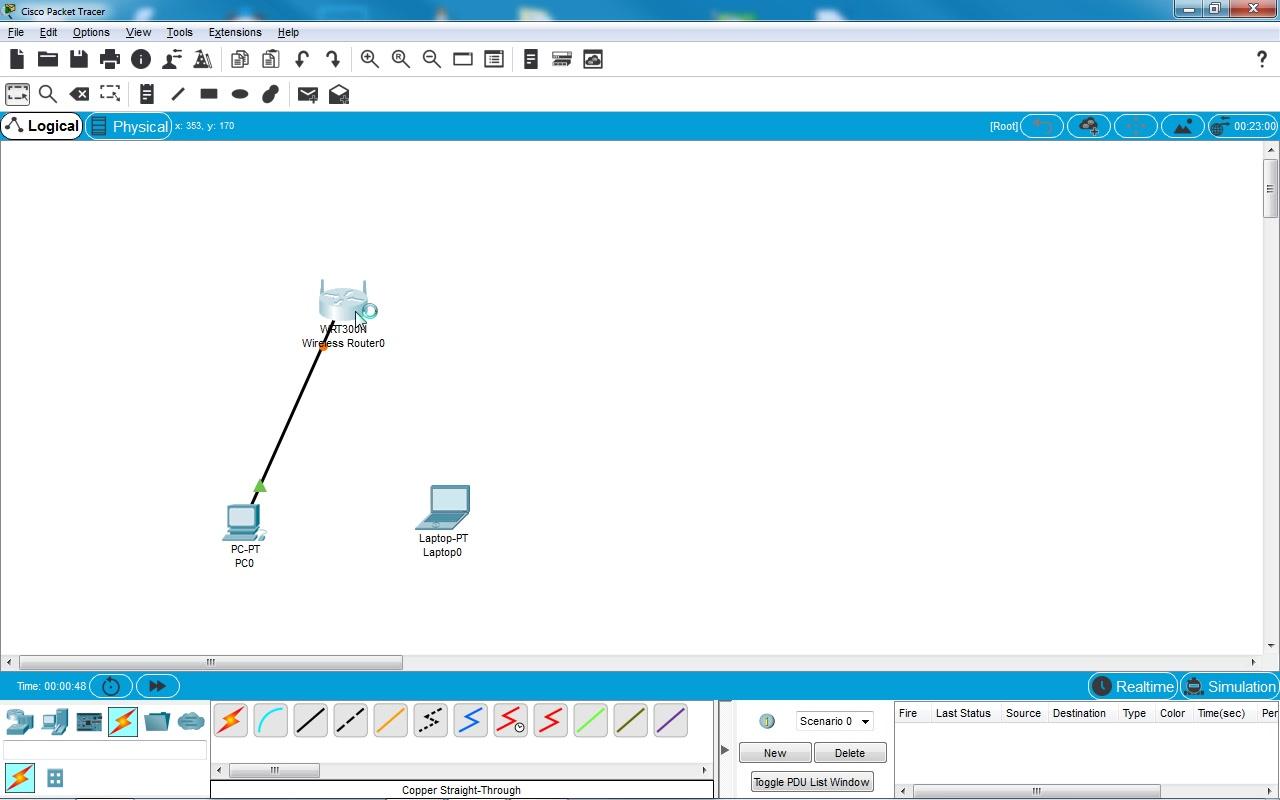Create a new file with the New icon
This screenshot has width=1280, height=800.
tap(16, 60)
